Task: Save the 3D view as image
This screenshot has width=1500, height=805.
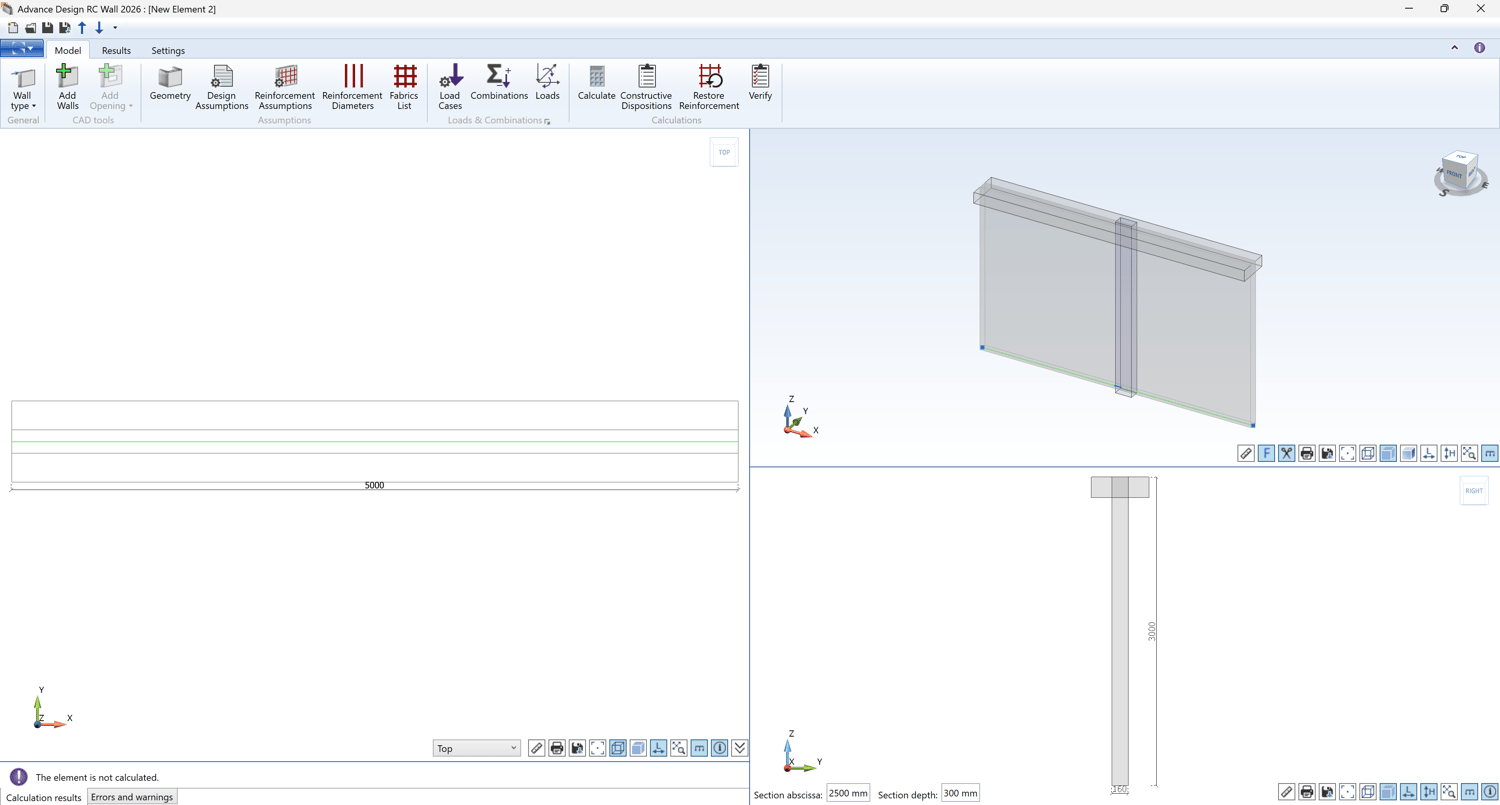Action: 1327,453
